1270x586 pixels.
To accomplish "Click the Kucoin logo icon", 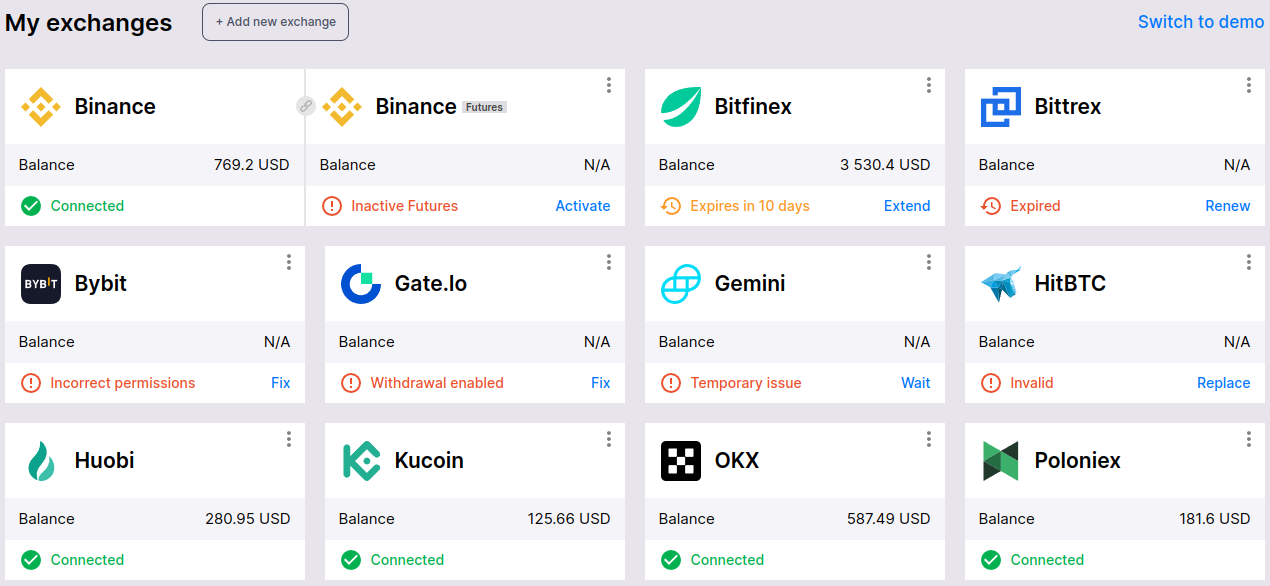I will (361, 461).
